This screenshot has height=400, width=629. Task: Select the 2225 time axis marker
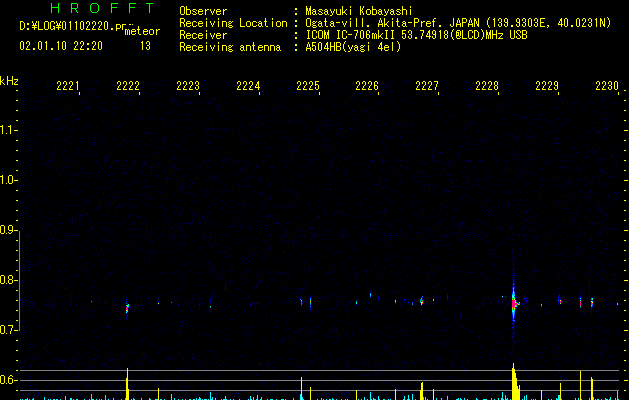(x=308, y=85)
